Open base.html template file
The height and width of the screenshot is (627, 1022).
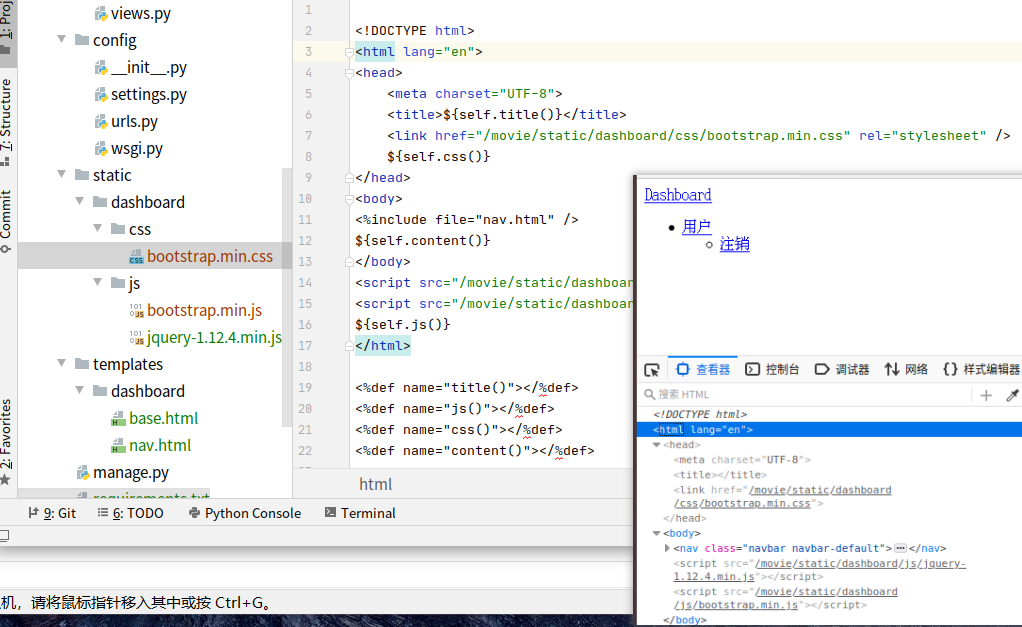click(164, 418)
